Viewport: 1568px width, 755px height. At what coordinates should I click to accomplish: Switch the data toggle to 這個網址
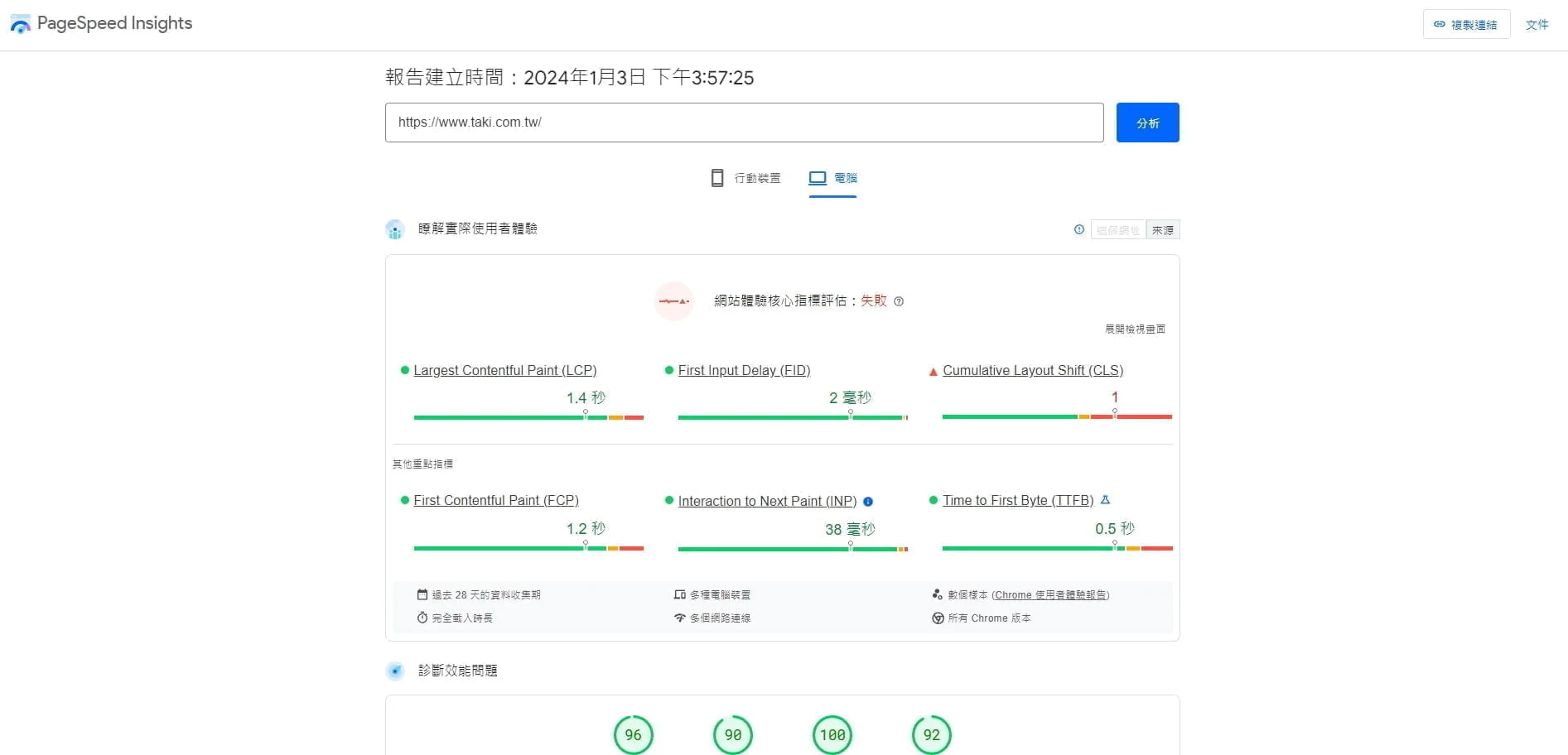point(1118,230)
